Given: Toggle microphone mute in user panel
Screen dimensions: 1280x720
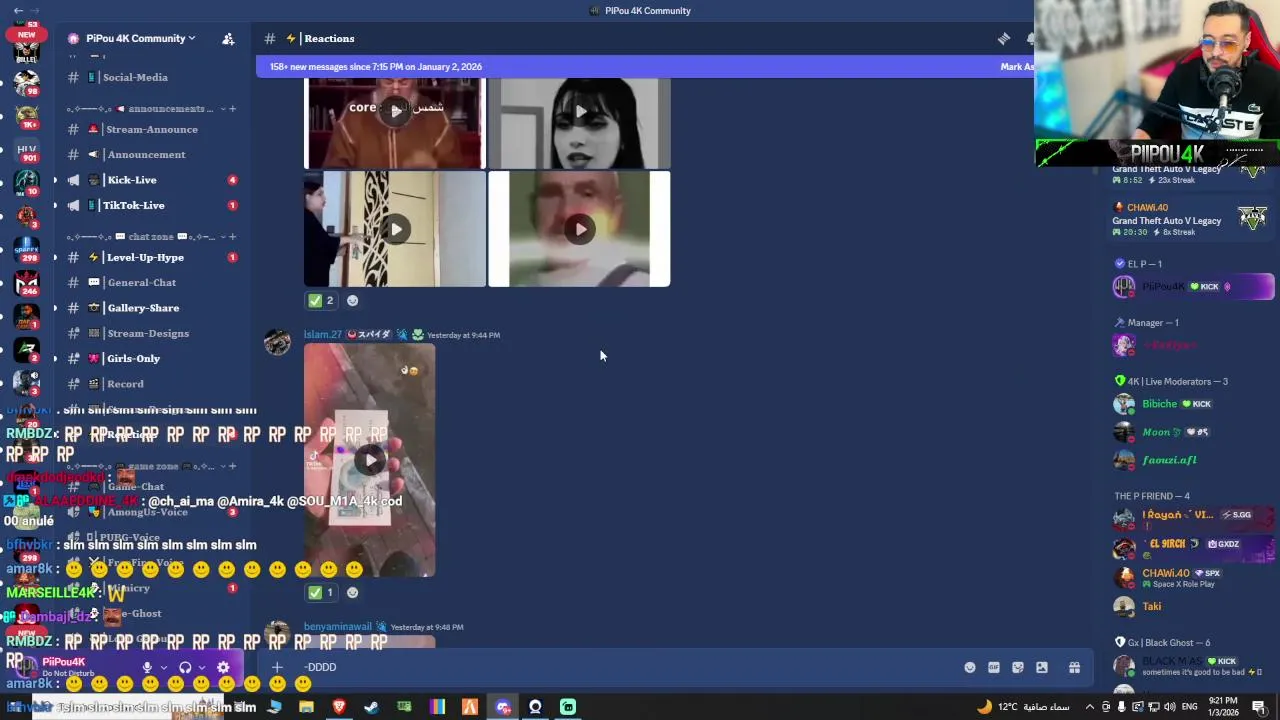Looking at the screenshot, I should pyautogui.click(x=147, y=667).
